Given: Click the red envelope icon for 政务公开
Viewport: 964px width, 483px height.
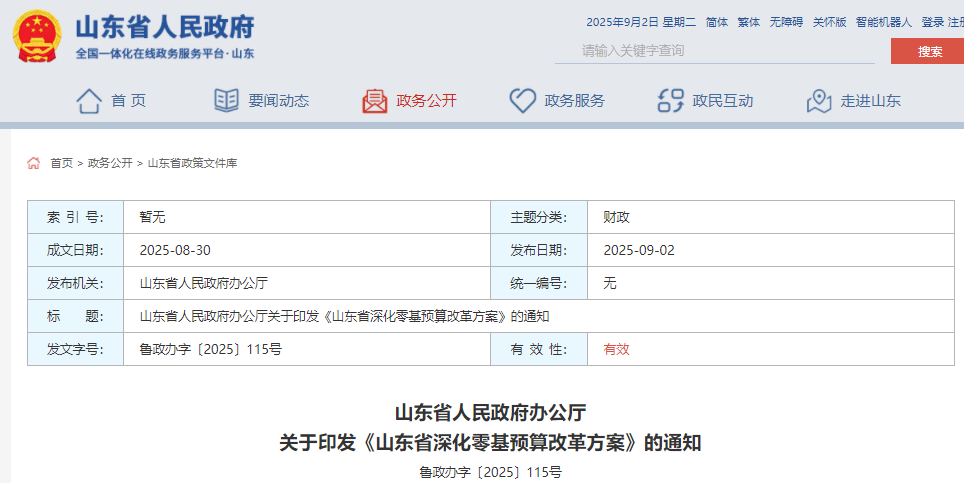Looking at the screenshot, I should (374, 100).
